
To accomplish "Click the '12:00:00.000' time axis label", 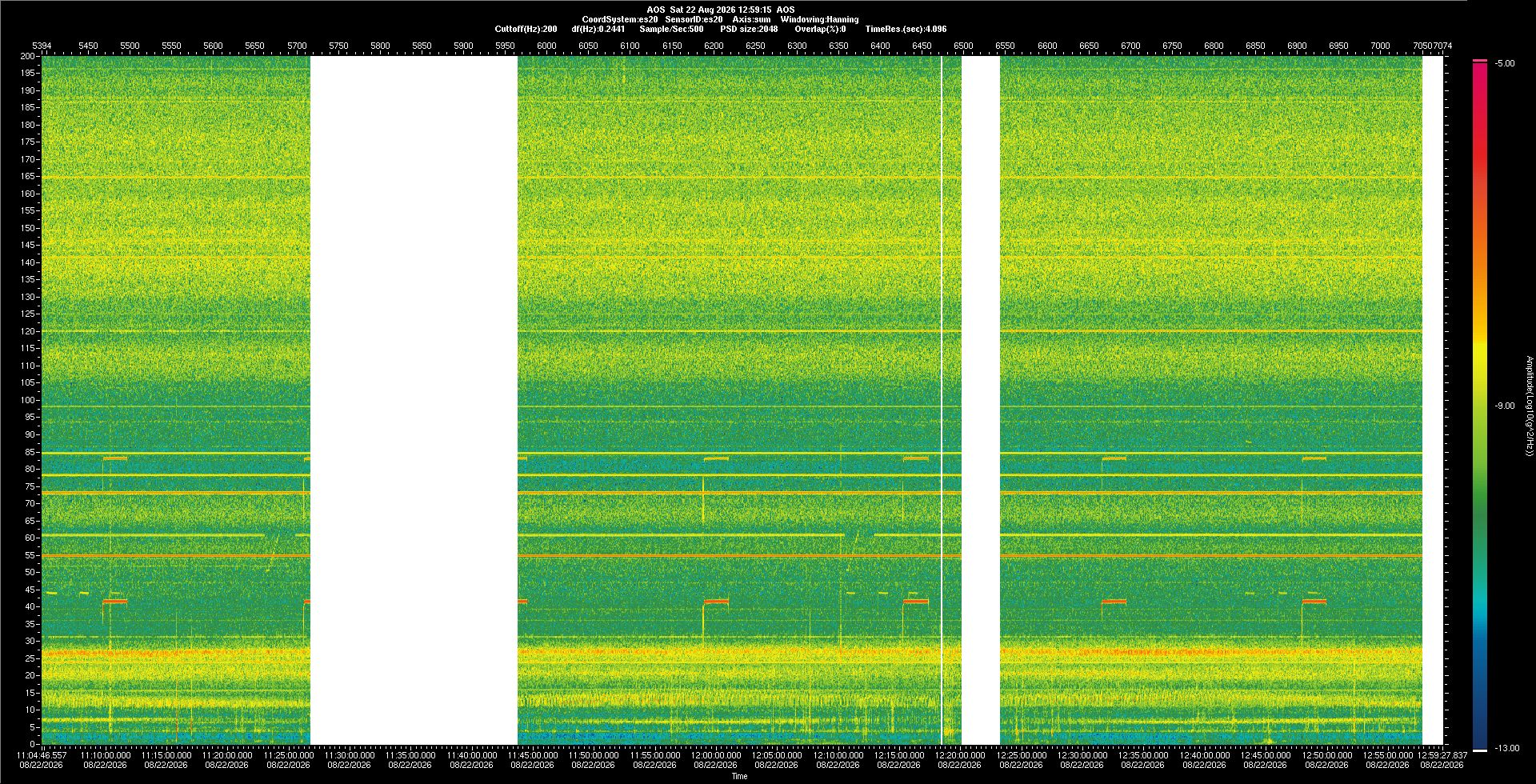I will (716, 755).
